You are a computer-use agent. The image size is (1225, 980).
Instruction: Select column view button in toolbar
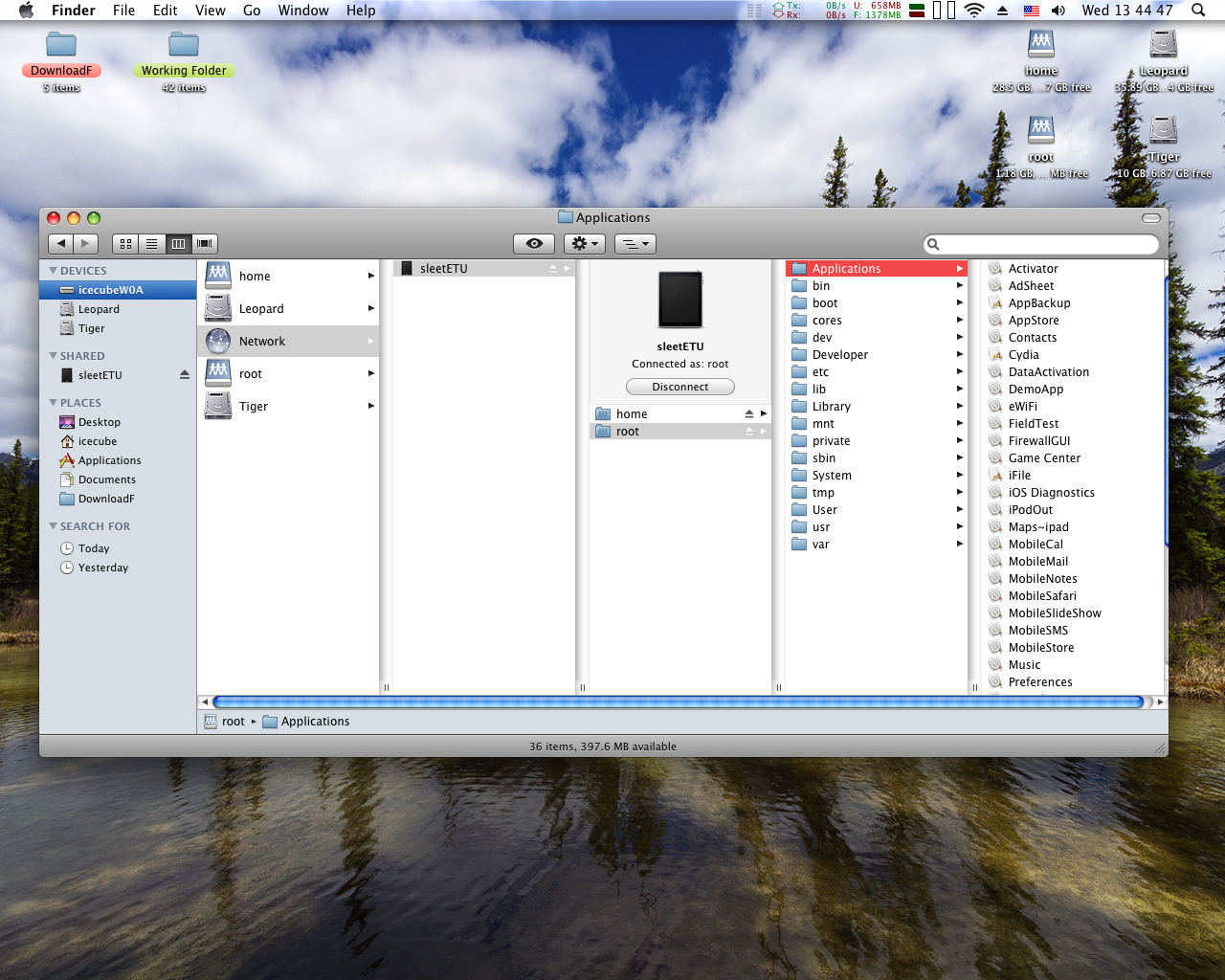coord(178,244)
